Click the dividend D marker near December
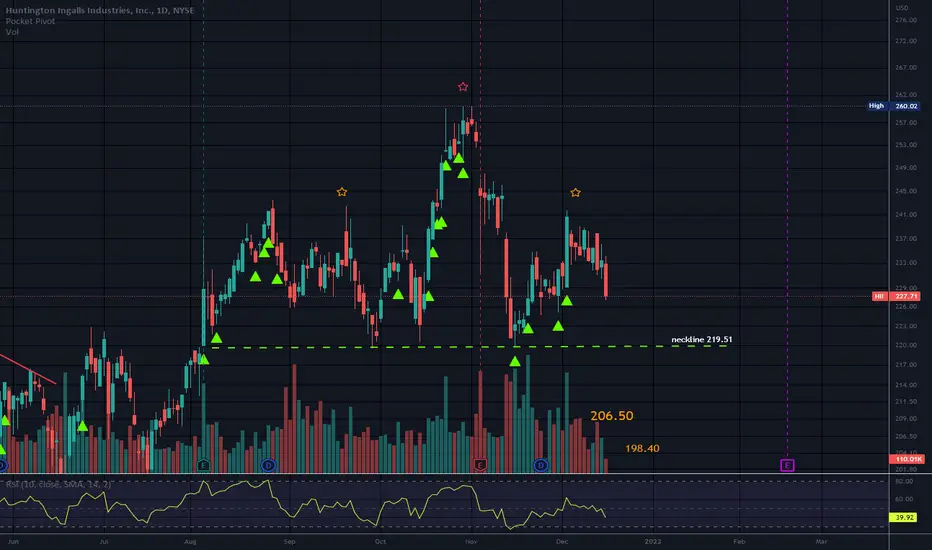 (540, 465)
